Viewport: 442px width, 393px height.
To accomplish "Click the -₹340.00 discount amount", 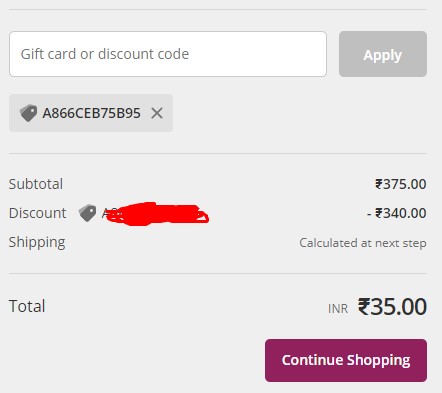I will click(396, 213).
